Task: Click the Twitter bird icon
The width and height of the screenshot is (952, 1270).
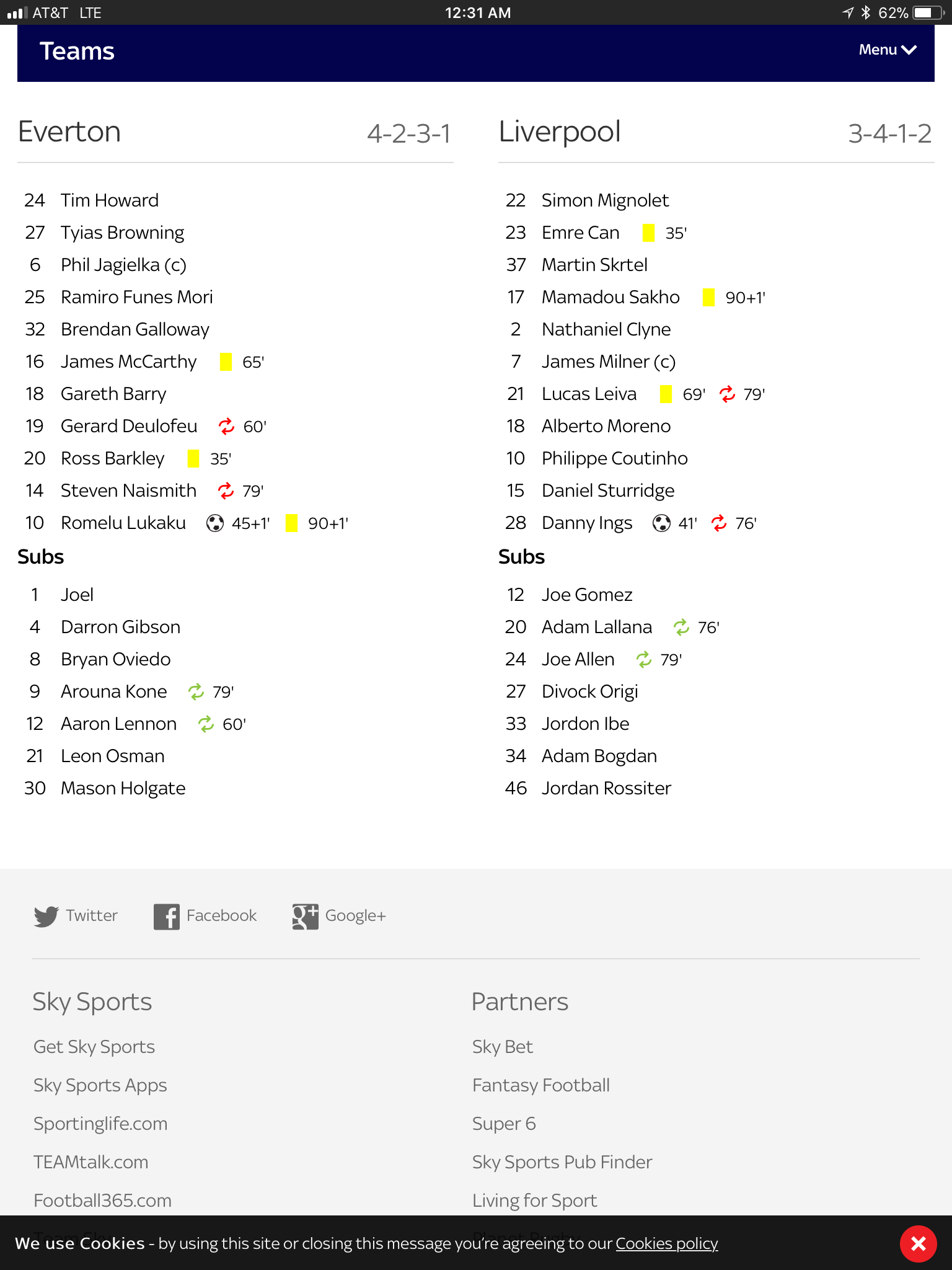Action: coord(46,916)
